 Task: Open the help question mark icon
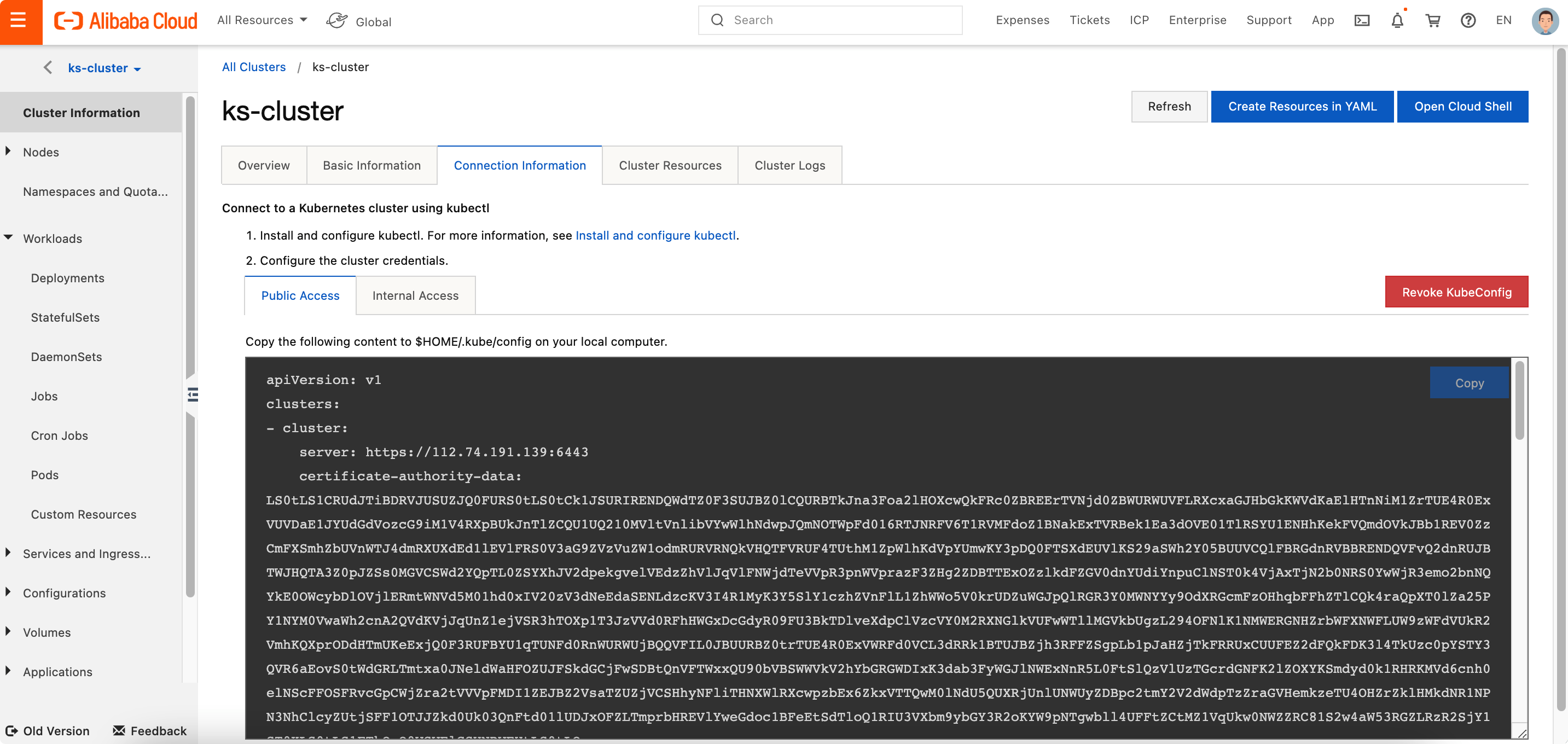(1468, 20)
